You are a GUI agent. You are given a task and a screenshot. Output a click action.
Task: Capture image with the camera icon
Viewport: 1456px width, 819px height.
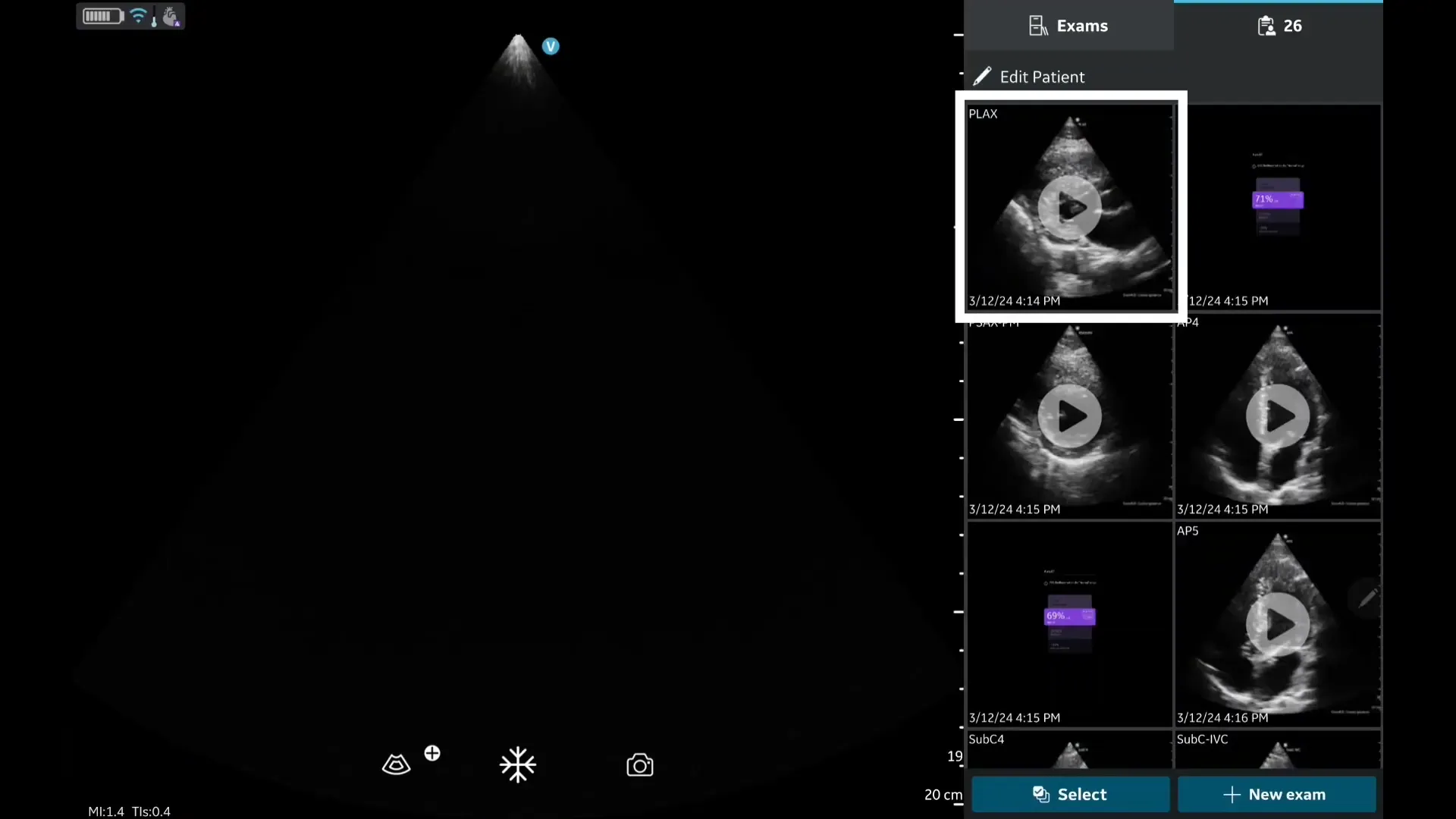coord(640,765)
